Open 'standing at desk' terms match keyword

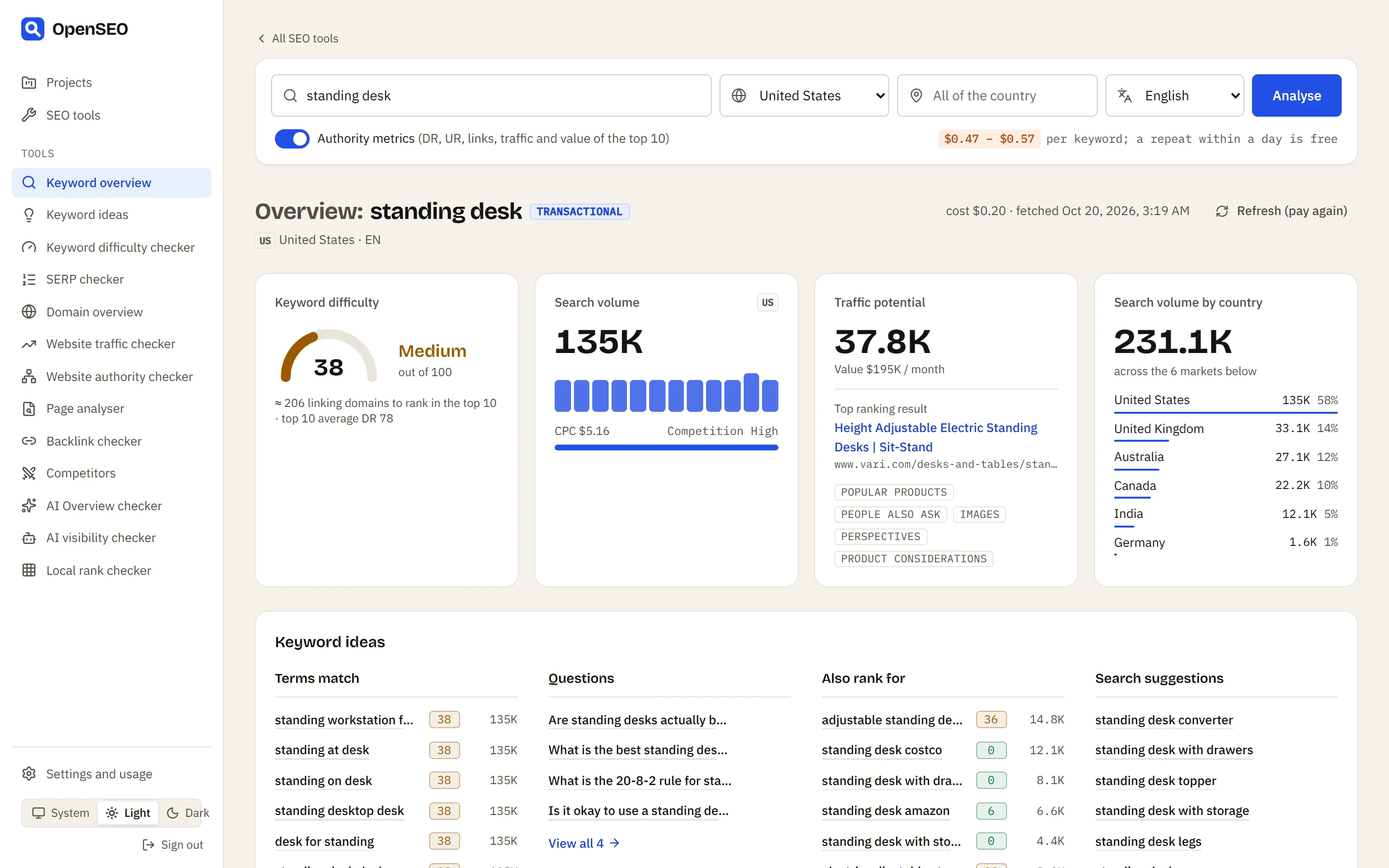point(321,750)
